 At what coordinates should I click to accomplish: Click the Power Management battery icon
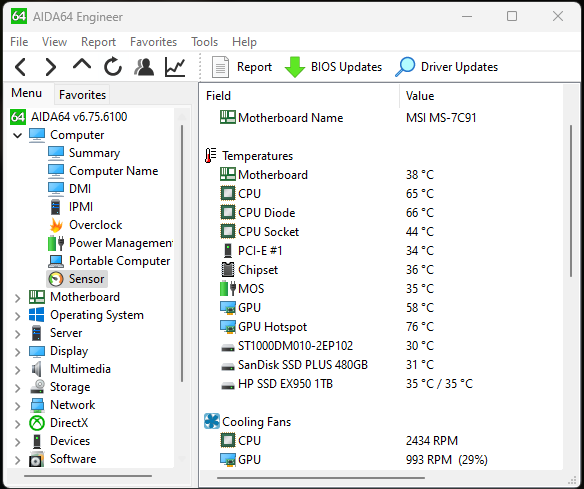point(56,243)
